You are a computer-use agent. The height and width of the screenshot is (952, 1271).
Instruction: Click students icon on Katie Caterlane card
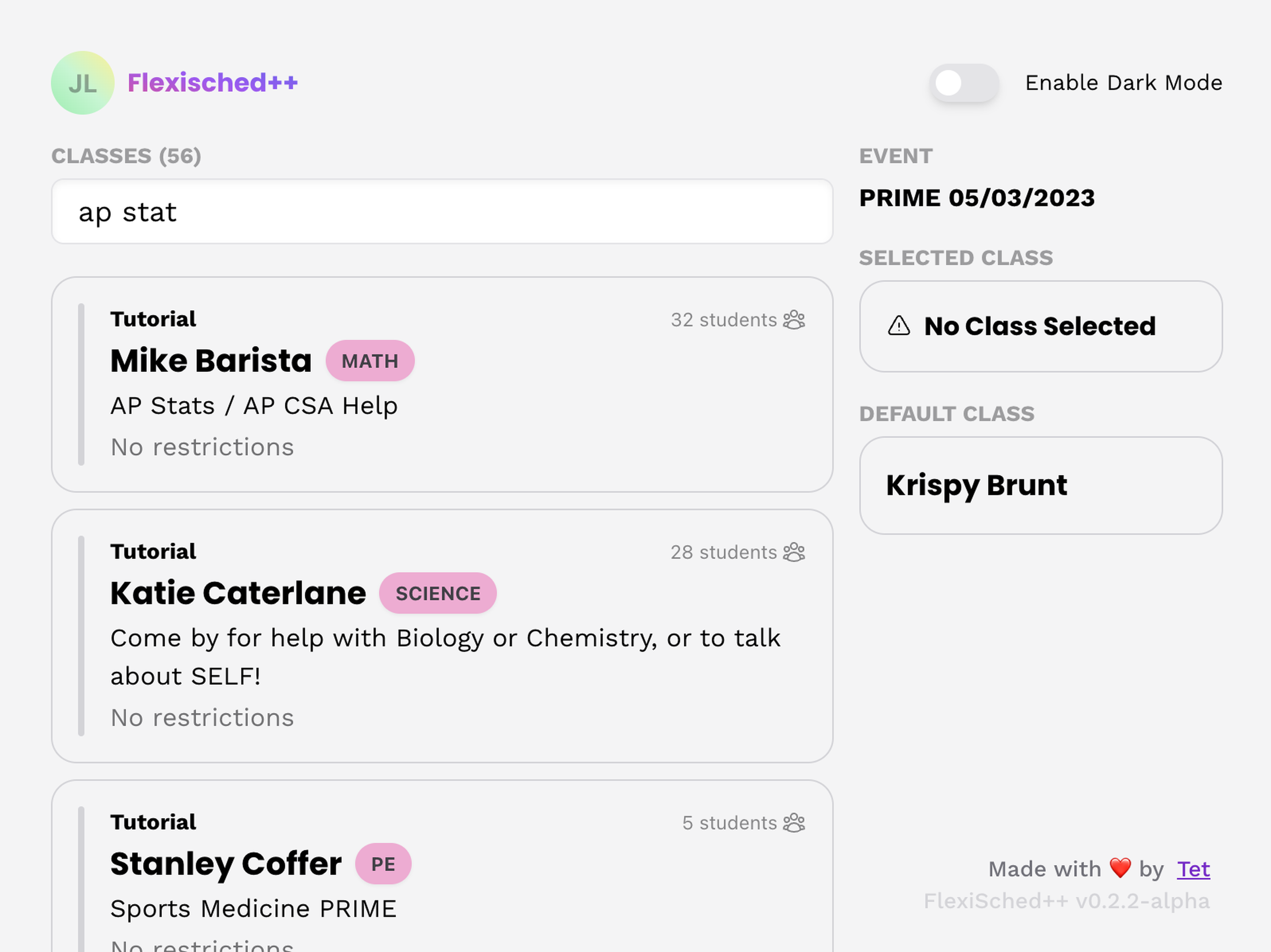[794, 552]
